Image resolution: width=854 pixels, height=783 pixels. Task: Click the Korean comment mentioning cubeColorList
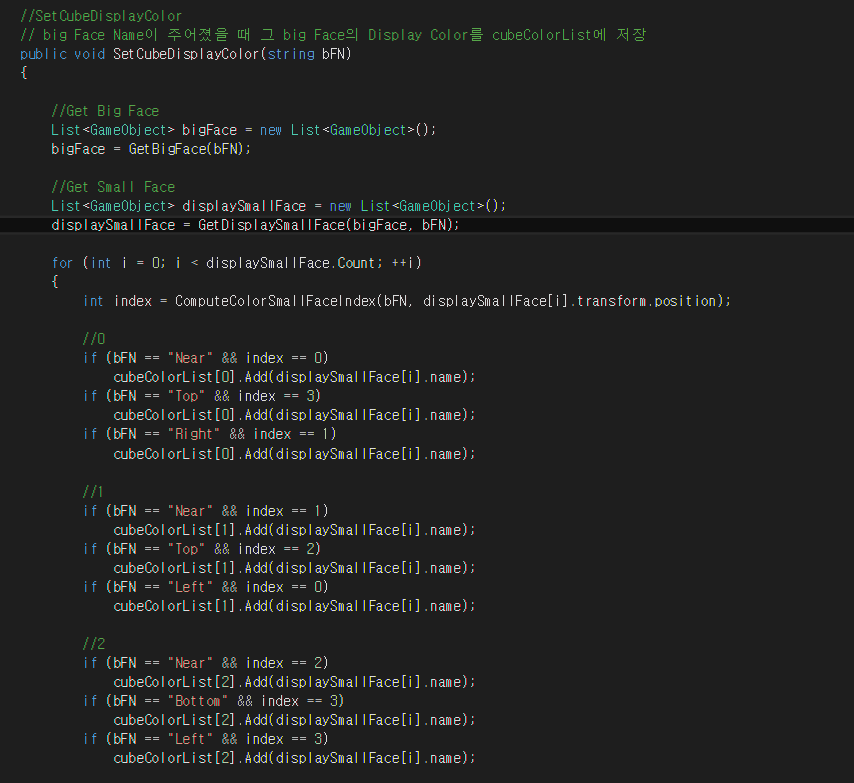(333, 35)
